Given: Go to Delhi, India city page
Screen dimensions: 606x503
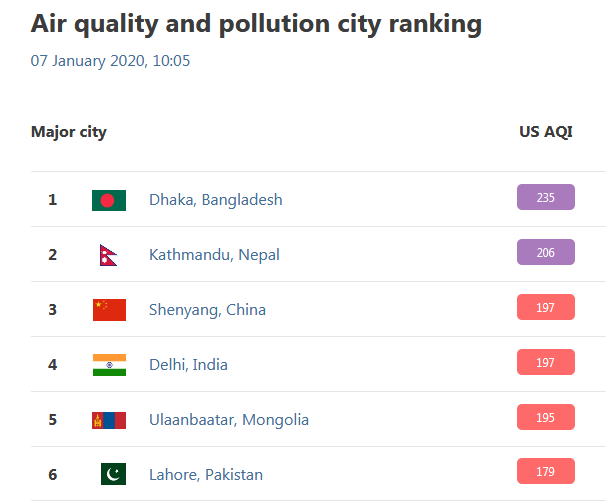Looking at the screenshot, I should click(188, 365).
